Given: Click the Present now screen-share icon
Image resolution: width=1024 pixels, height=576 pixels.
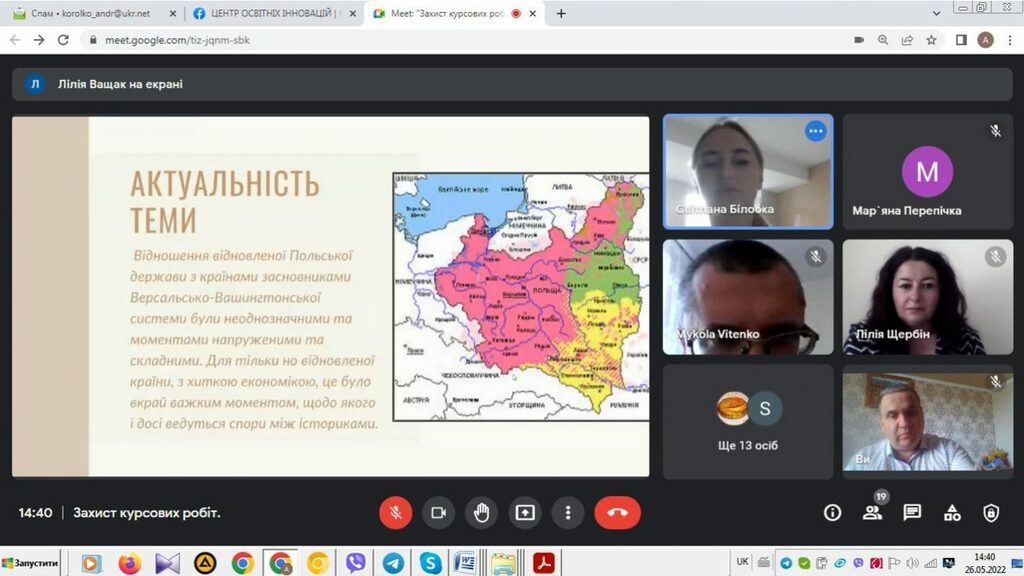Looking at the screenshot, I should [525, 513].
